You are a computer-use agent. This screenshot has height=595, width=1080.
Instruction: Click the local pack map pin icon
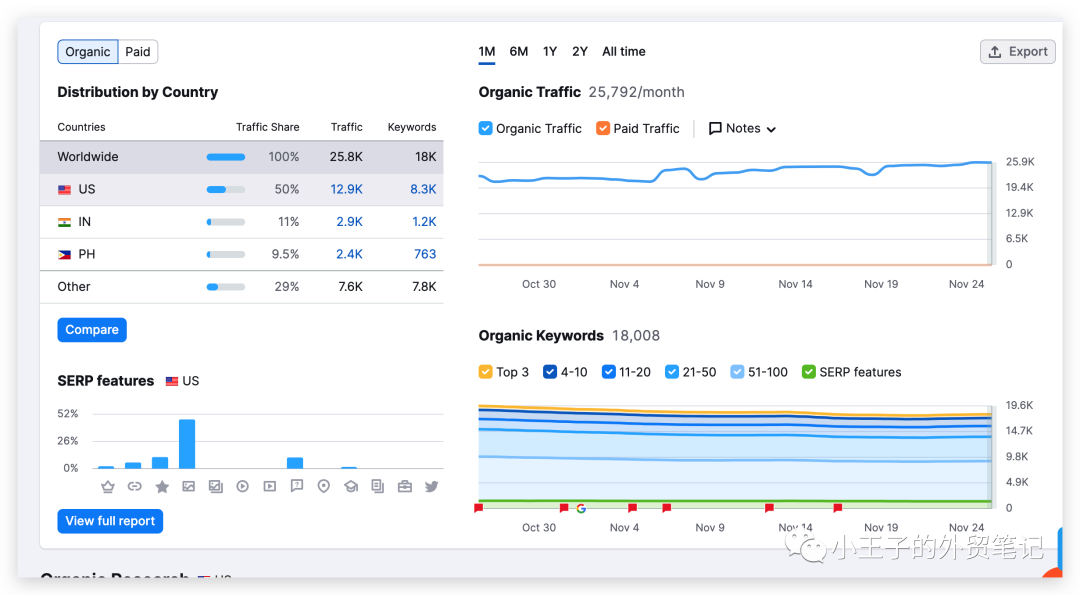[x=323, y=487]
